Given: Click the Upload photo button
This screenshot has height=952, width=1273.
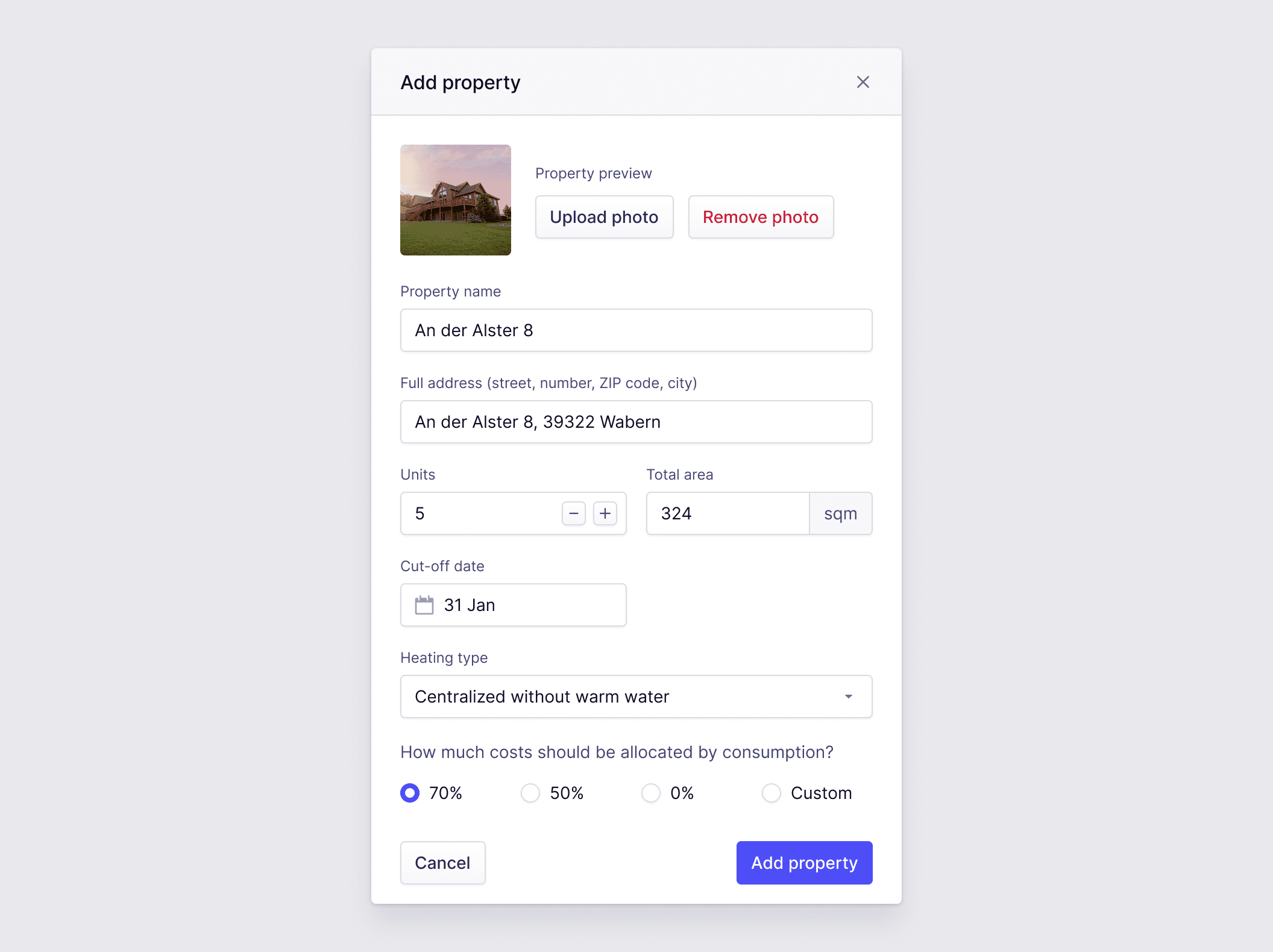Looking at the screenshot, I should coord(604,217).
